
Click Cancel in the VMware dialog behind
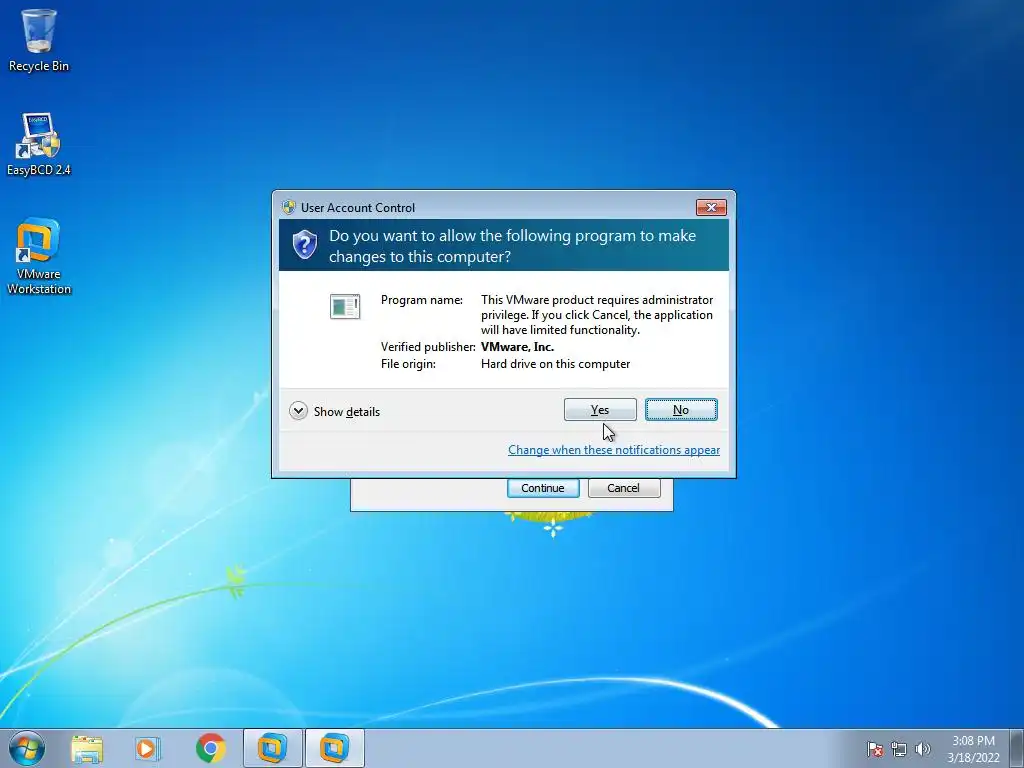(624, 488)
